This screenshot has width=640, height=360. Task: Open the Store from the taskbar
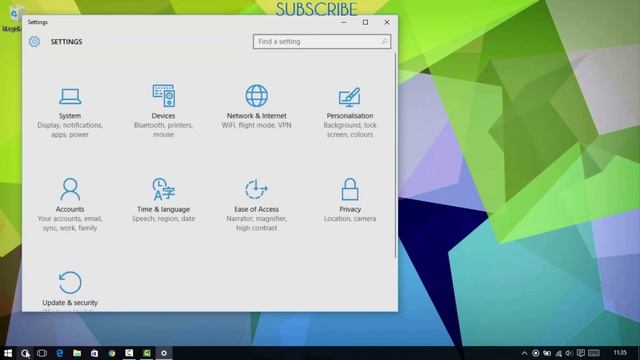pos(94,353)
